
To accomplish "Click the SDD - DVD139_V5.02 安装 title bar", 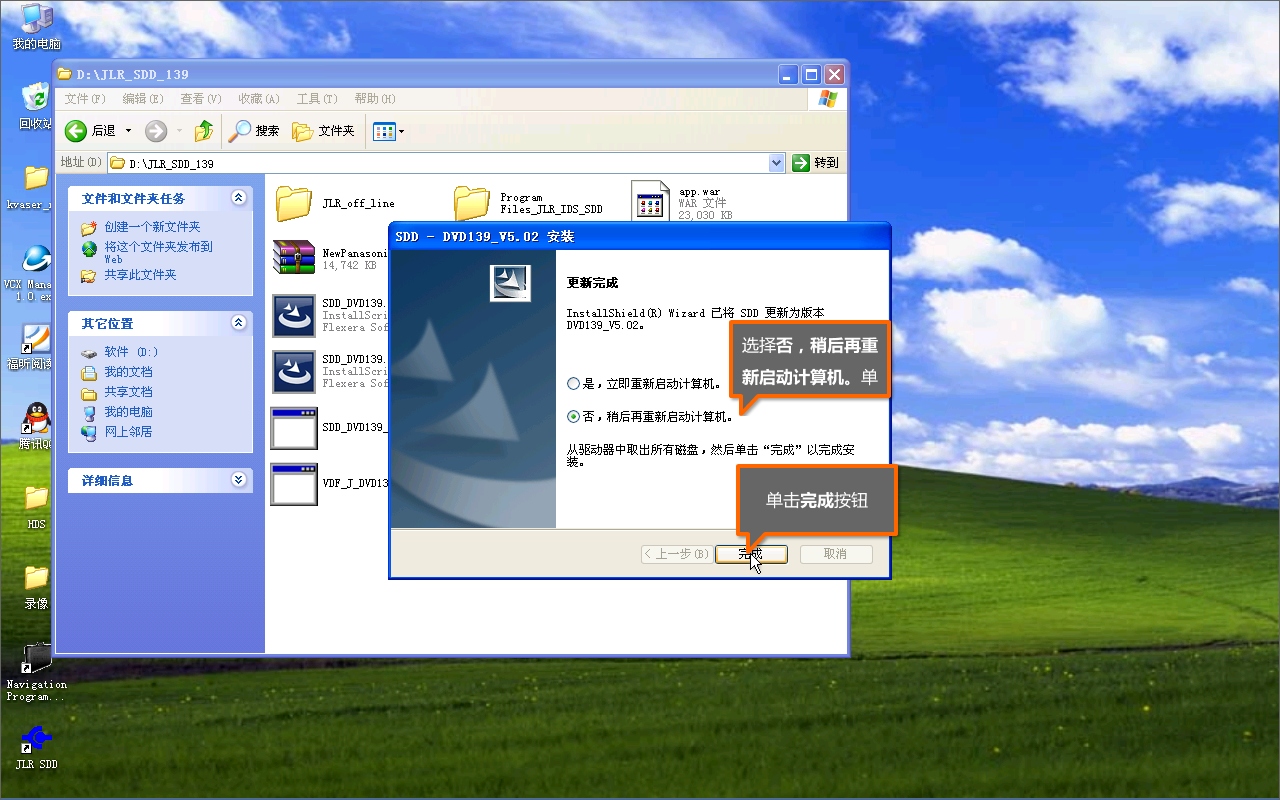I will coord(639,237).
